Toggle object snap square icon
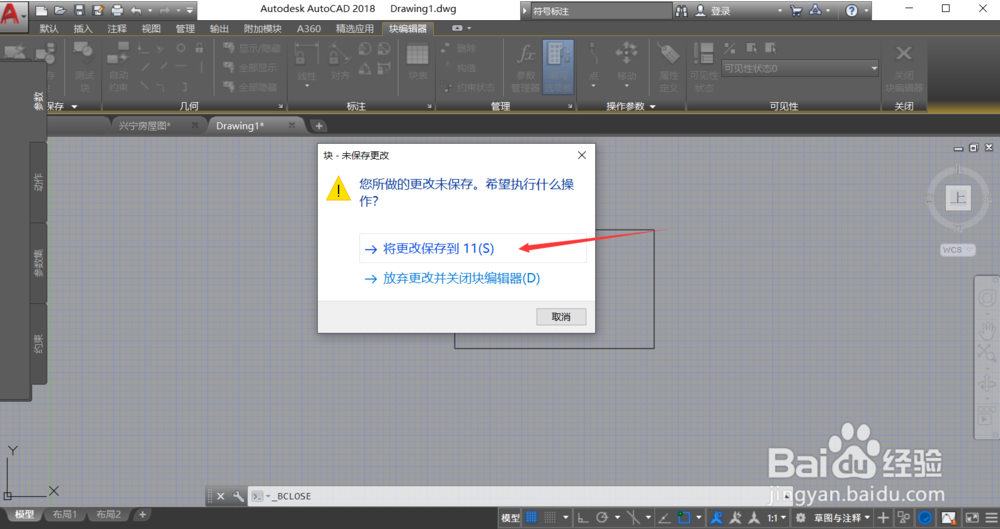Viewport: 1000px width, 529px height. [x=684, y=518]
